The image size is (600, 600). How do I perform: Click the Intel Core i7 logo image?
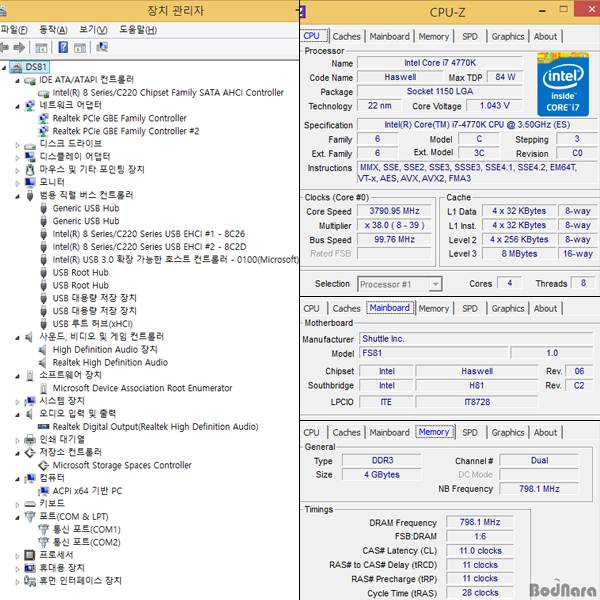[x=562, y=84]
